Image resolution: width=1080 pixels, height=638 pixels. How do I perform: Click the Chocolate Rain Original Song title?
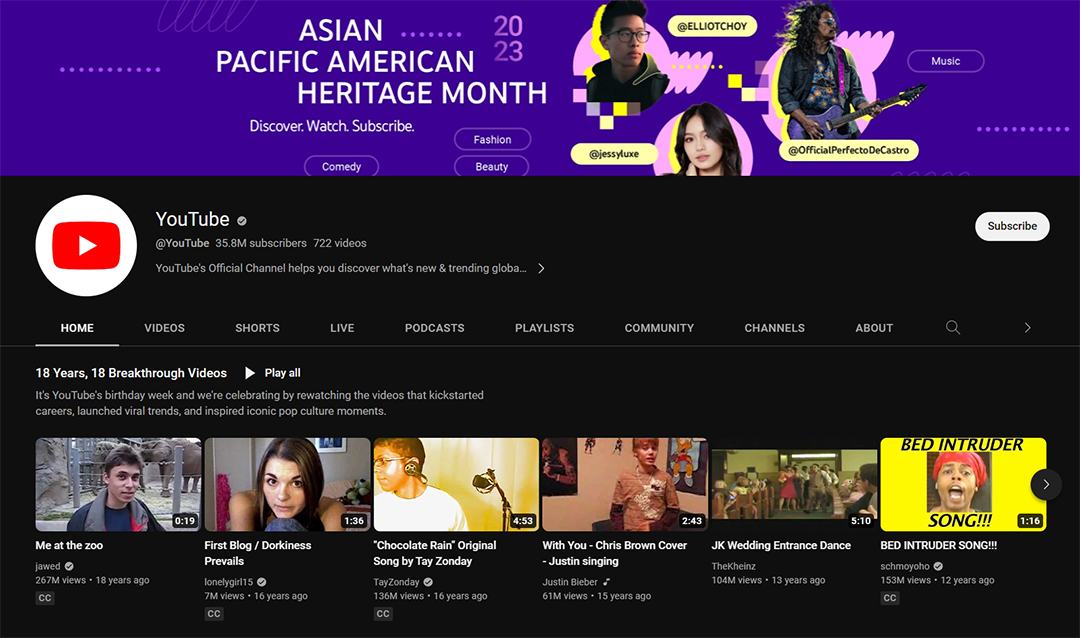click(435, 553)
